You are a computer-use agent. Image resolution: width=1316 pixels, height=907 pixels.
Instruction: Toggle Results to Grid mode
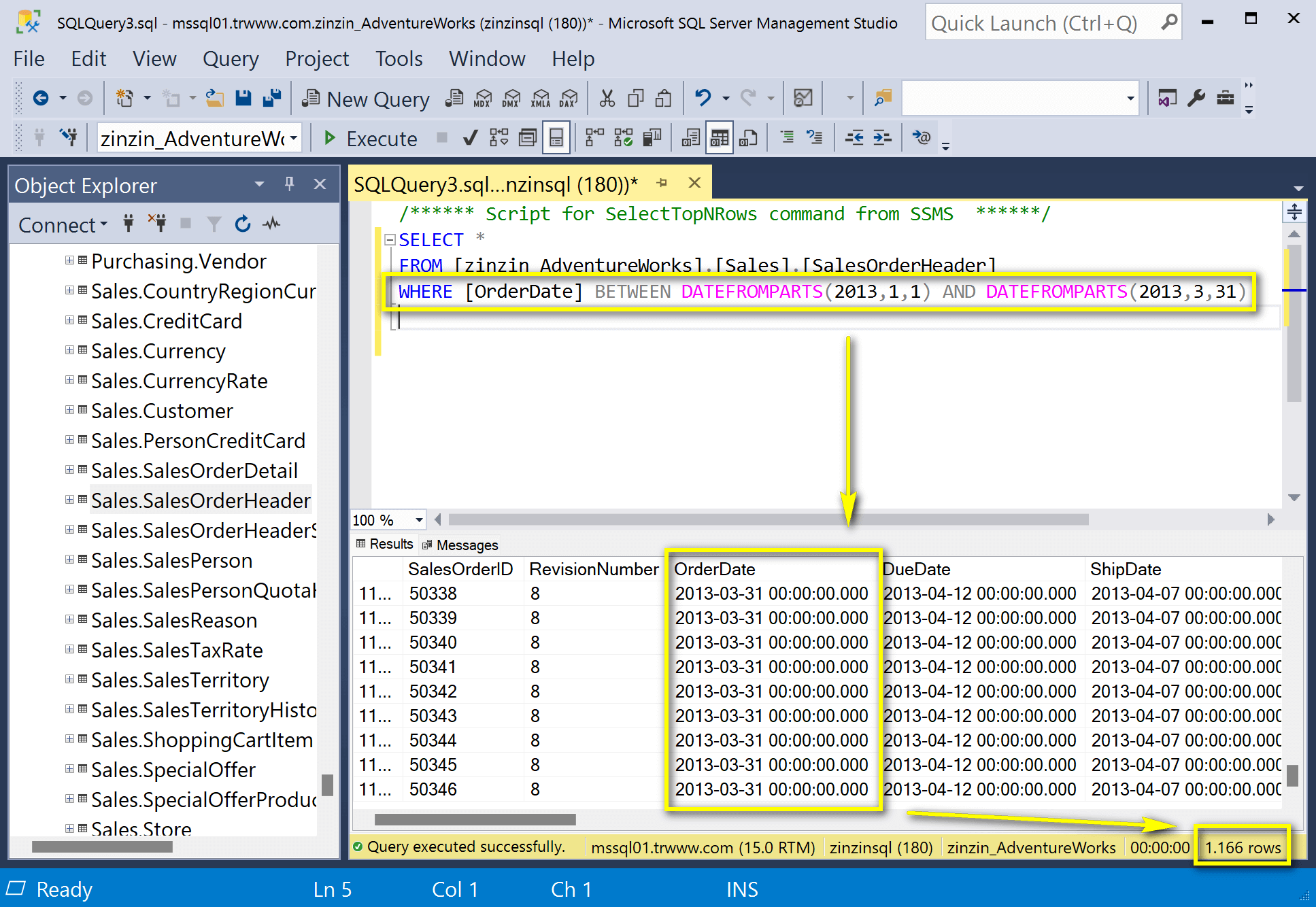[720, 138]
